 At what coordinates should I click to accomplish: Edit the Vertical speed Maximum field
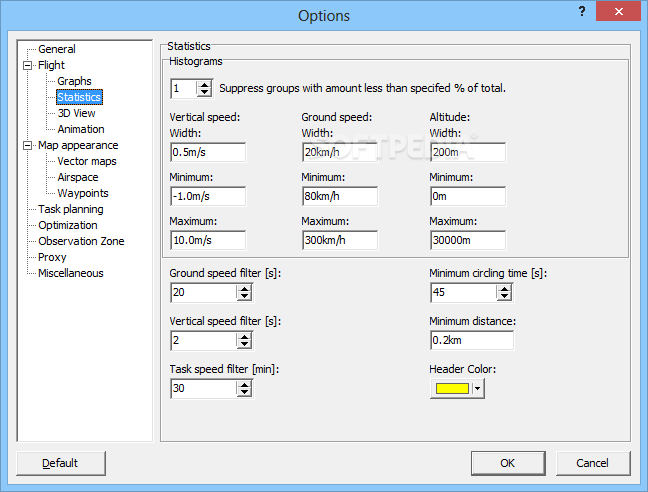(208, 240)
